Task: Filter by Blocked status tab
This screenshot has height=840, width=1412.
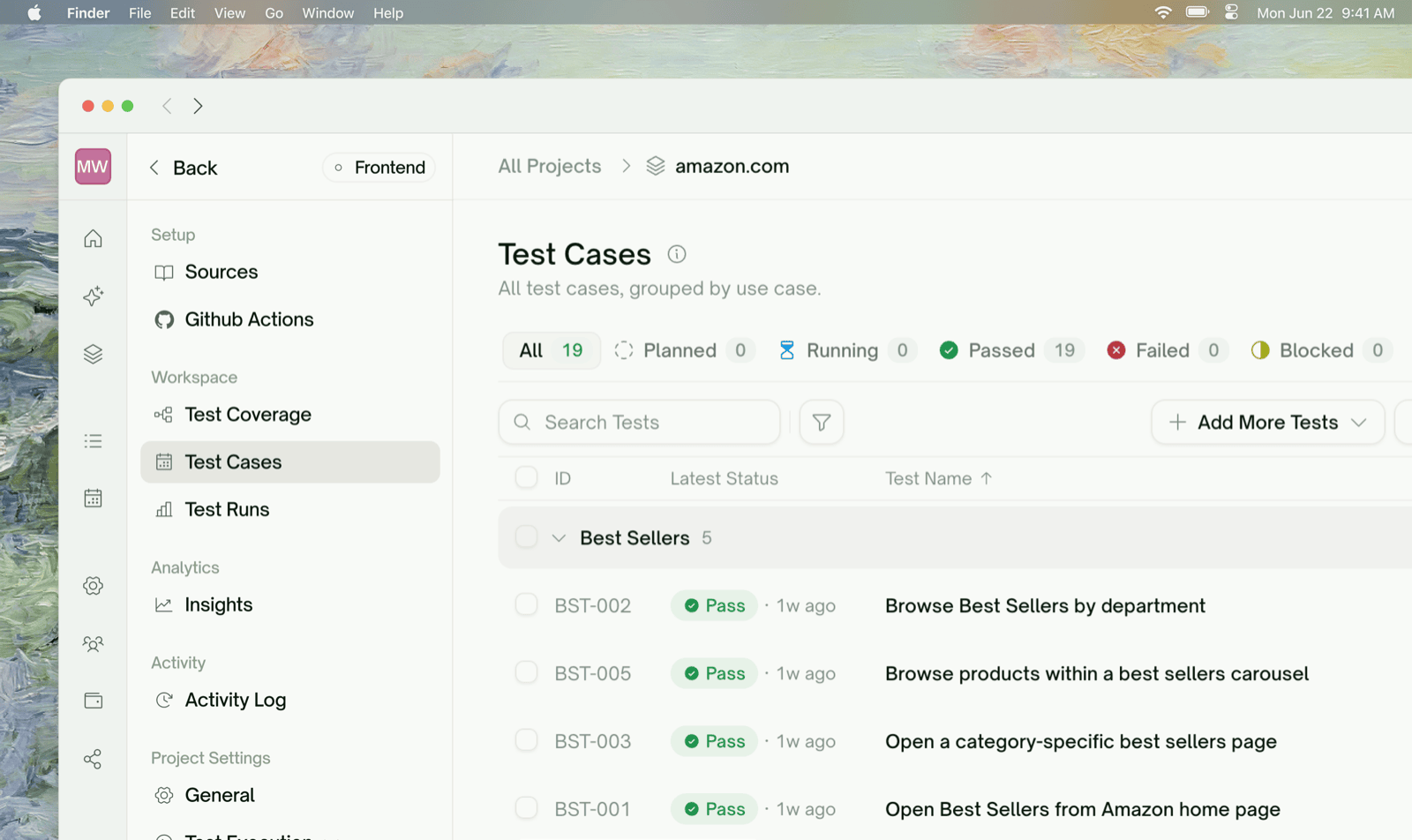Action: [1321, 350]
